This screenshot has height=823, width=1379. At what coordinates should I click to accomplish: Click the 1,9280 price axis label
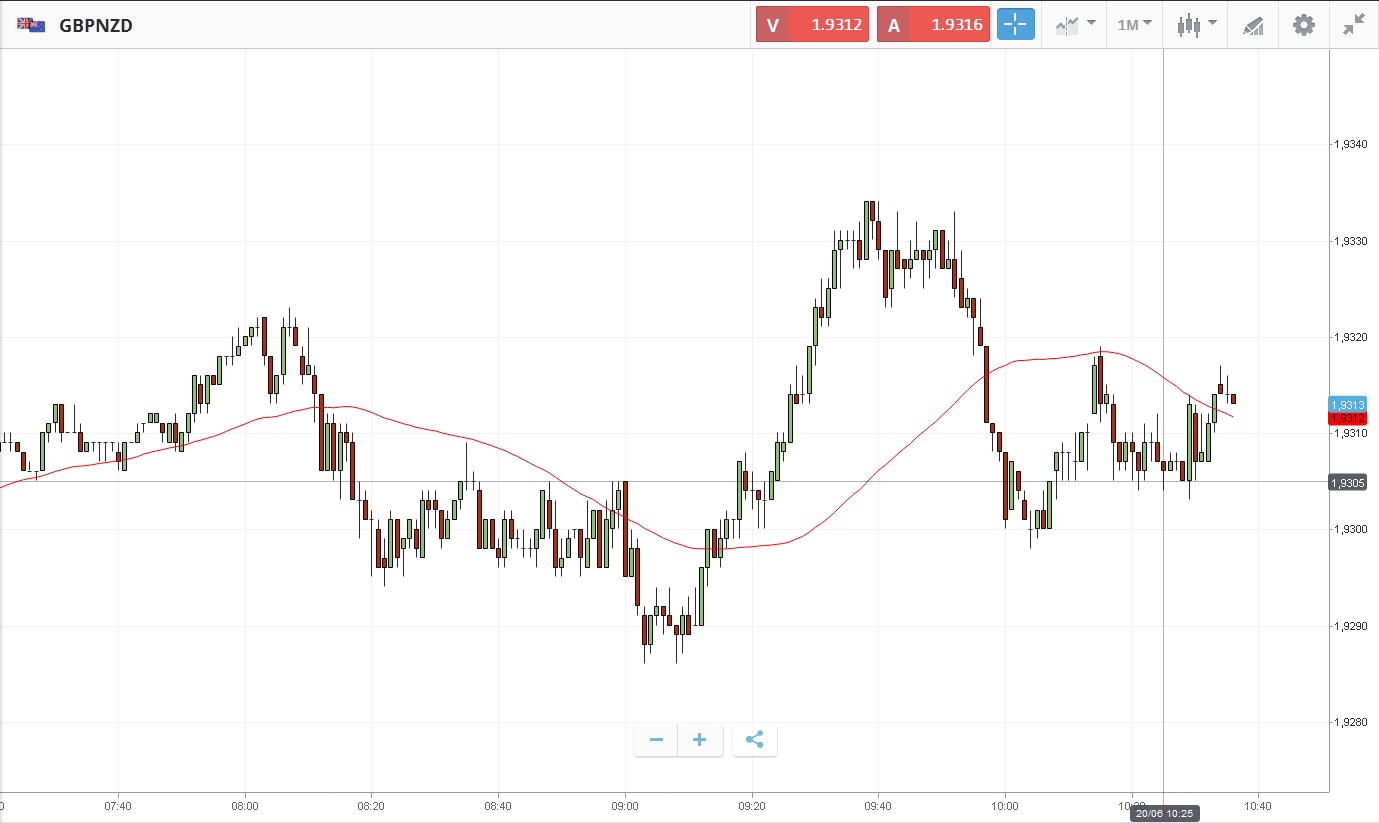tap(1351, 722)
